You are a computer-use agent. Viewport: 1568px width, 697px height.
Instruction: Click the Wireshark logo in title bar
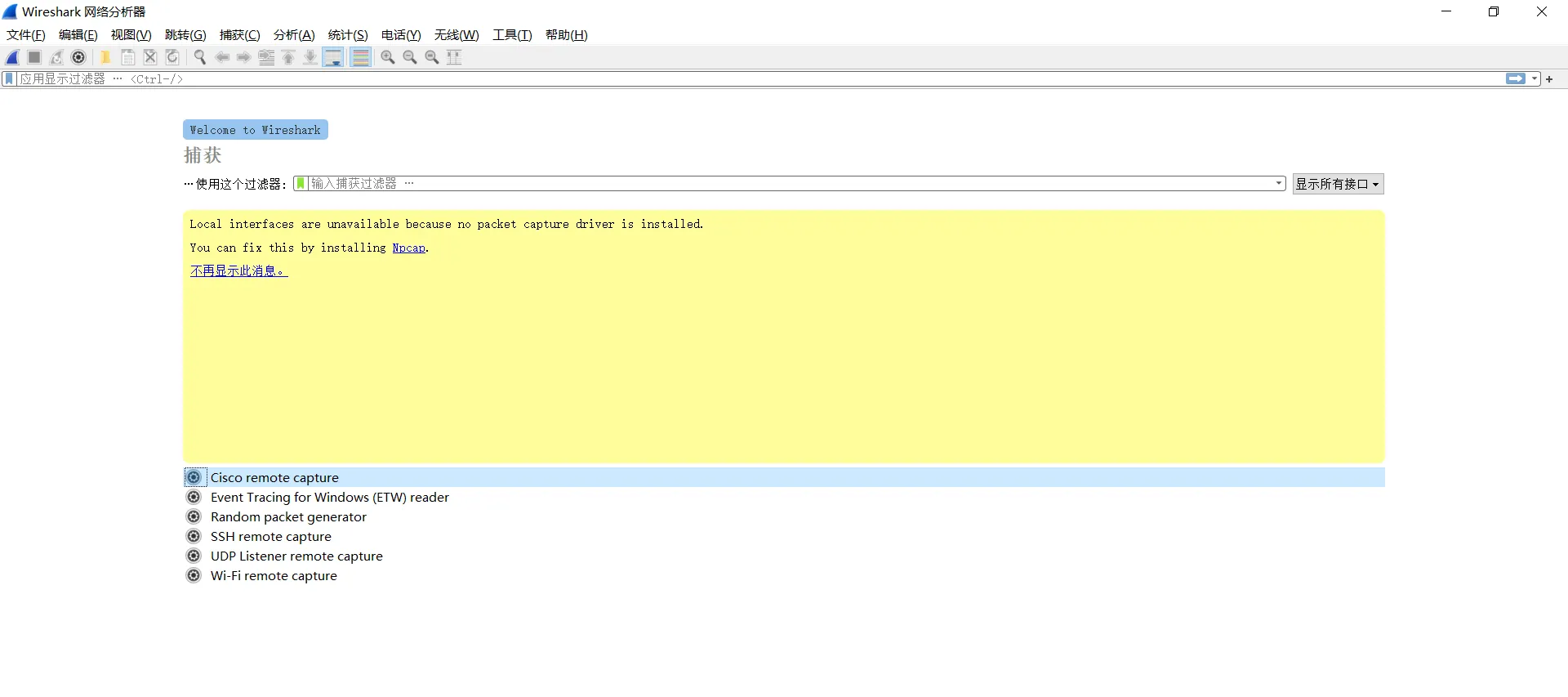10,11
